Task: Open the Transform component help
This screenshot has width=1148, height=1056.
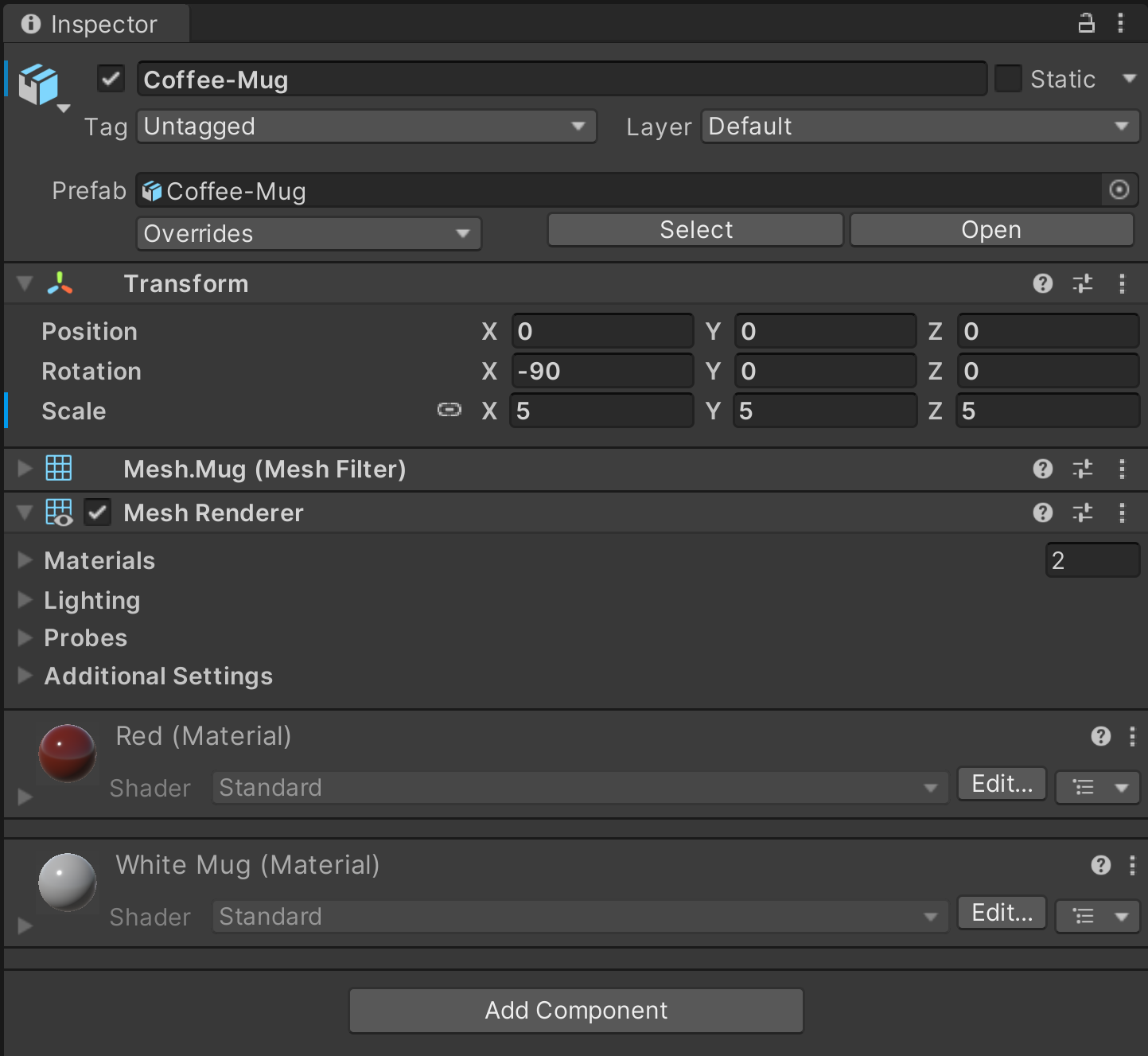Action: (1042, 283)
